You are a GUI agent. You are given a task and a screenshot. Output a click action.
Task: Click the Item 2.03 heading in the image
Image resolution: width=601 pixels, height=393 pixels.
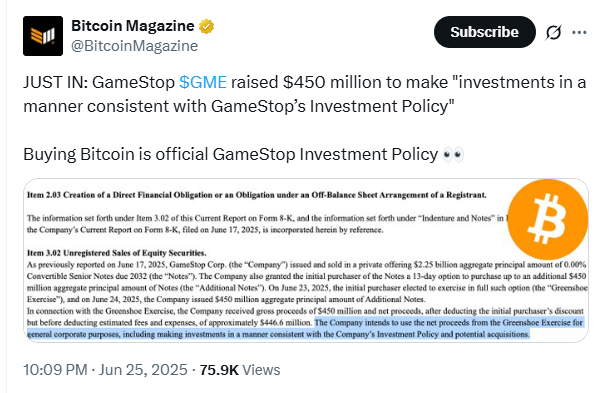point(256,195)
